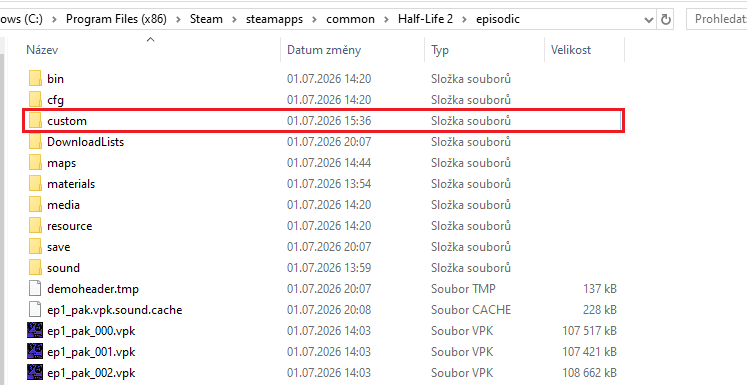Click the ep1_pak_002.vpk file icon
Viewport: 747px width, 385px height.
tap(35, 372)
